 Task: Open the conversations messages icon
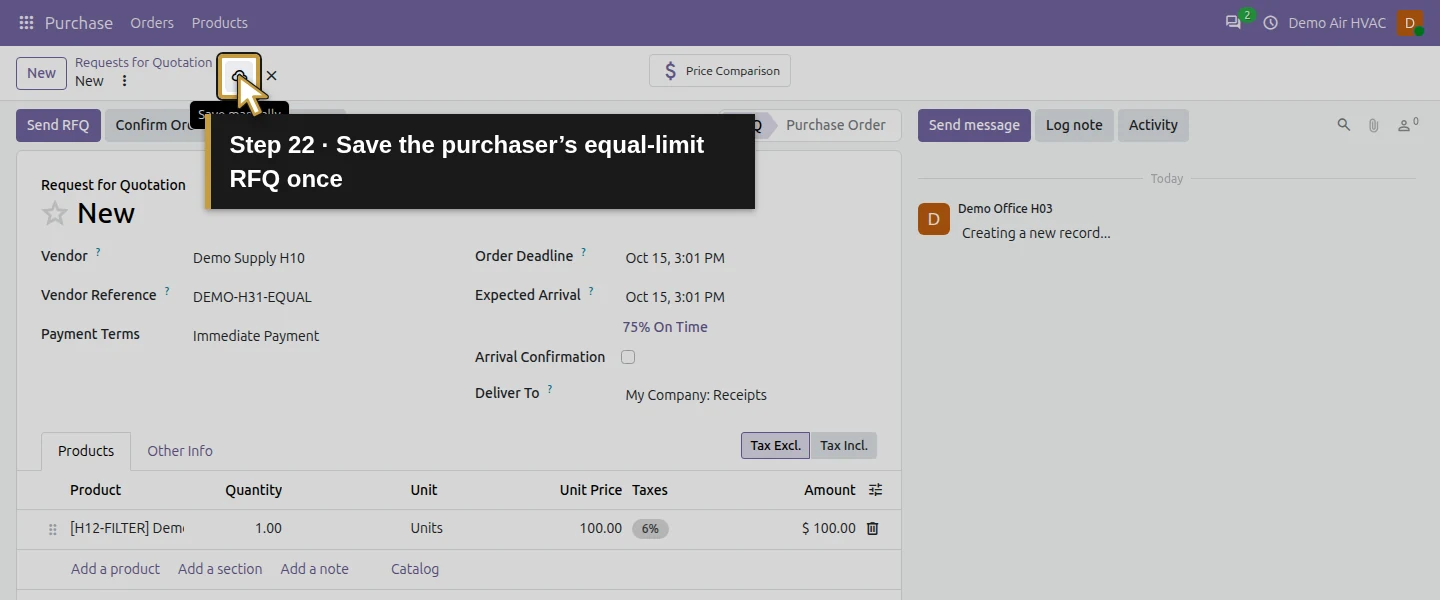[x=1233, y=22]
